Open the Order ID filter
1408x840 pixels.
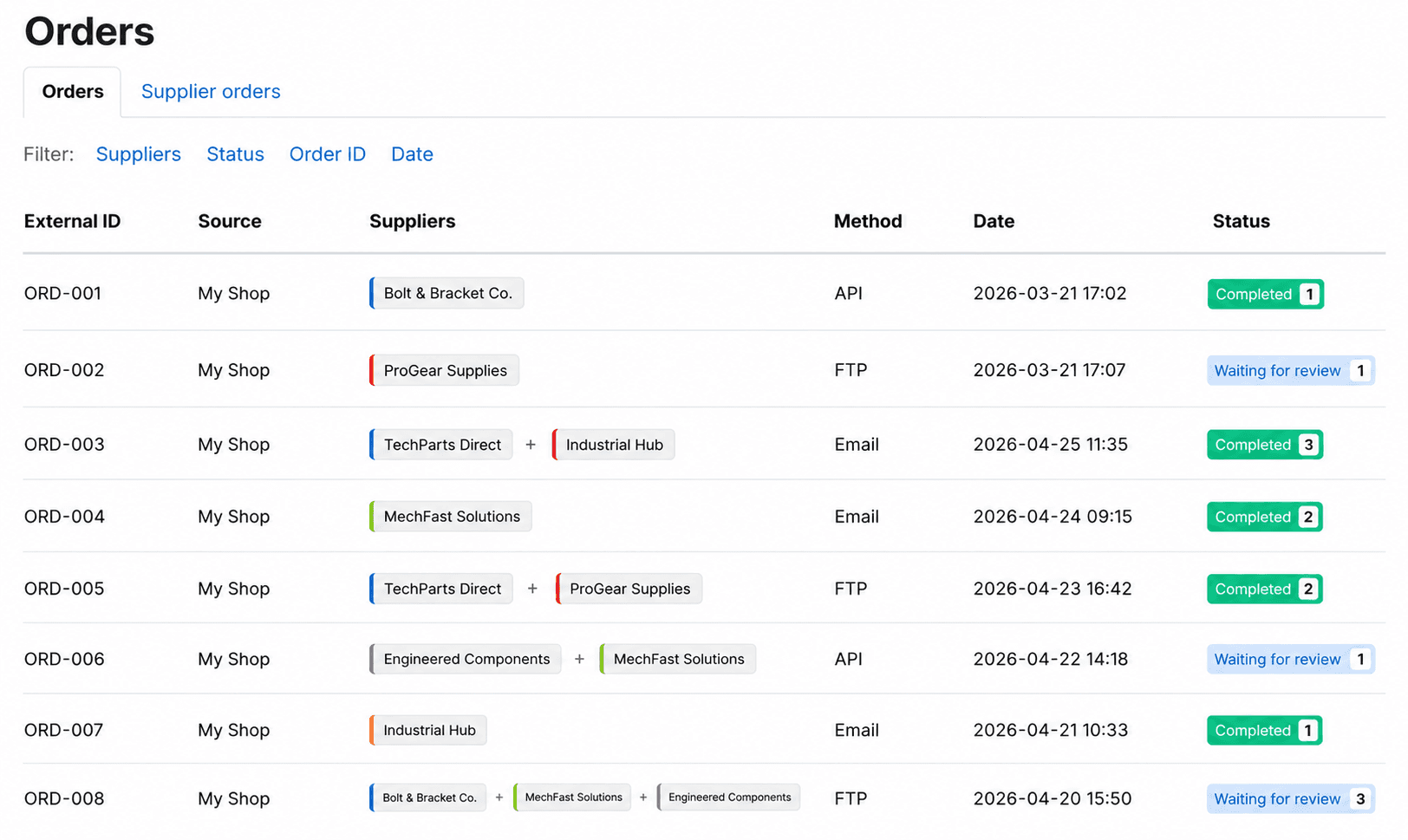coord(328,154)
